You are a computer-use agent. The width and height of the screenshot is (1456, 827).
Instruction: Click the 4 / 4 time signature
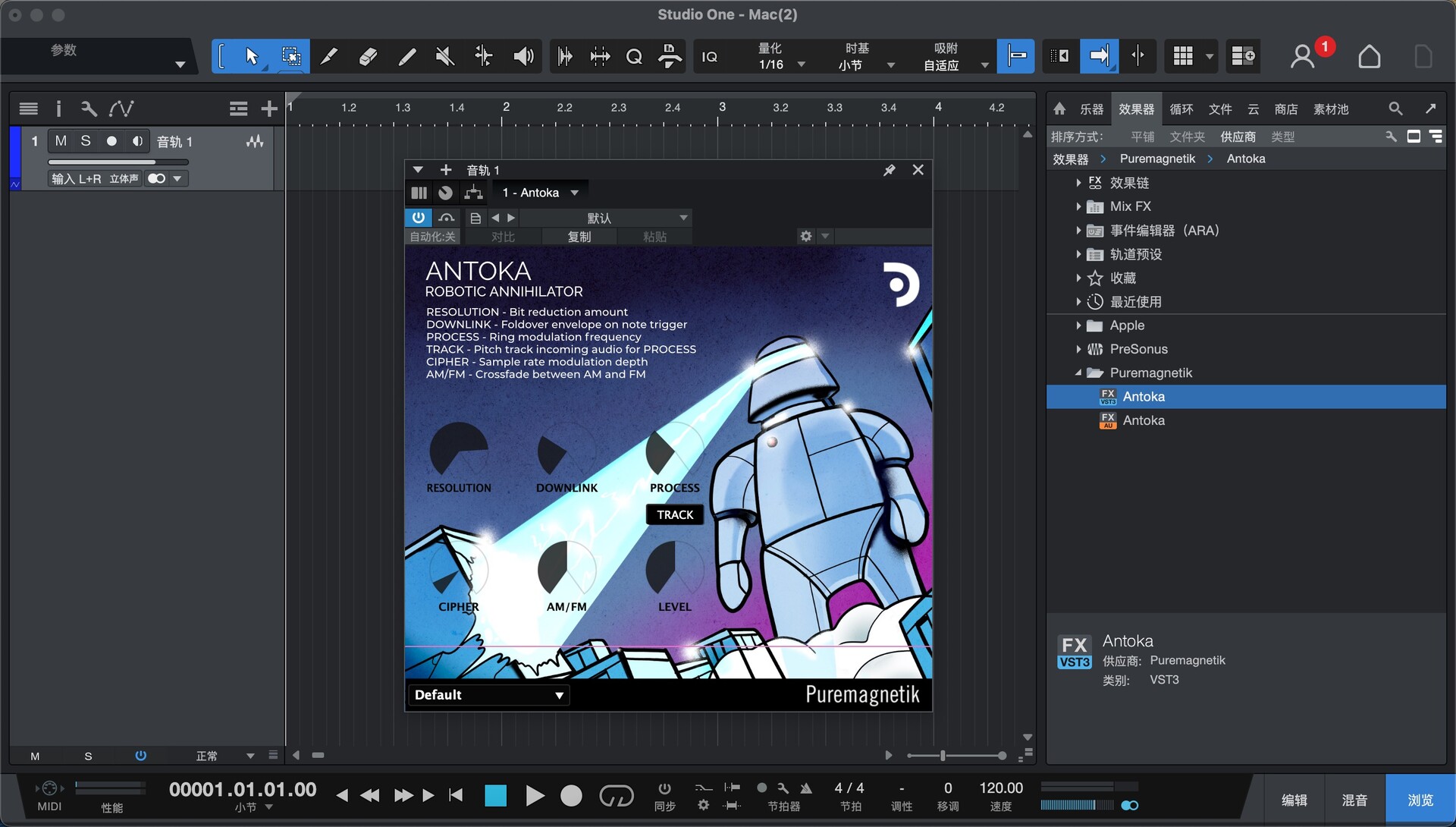(849, 788)
